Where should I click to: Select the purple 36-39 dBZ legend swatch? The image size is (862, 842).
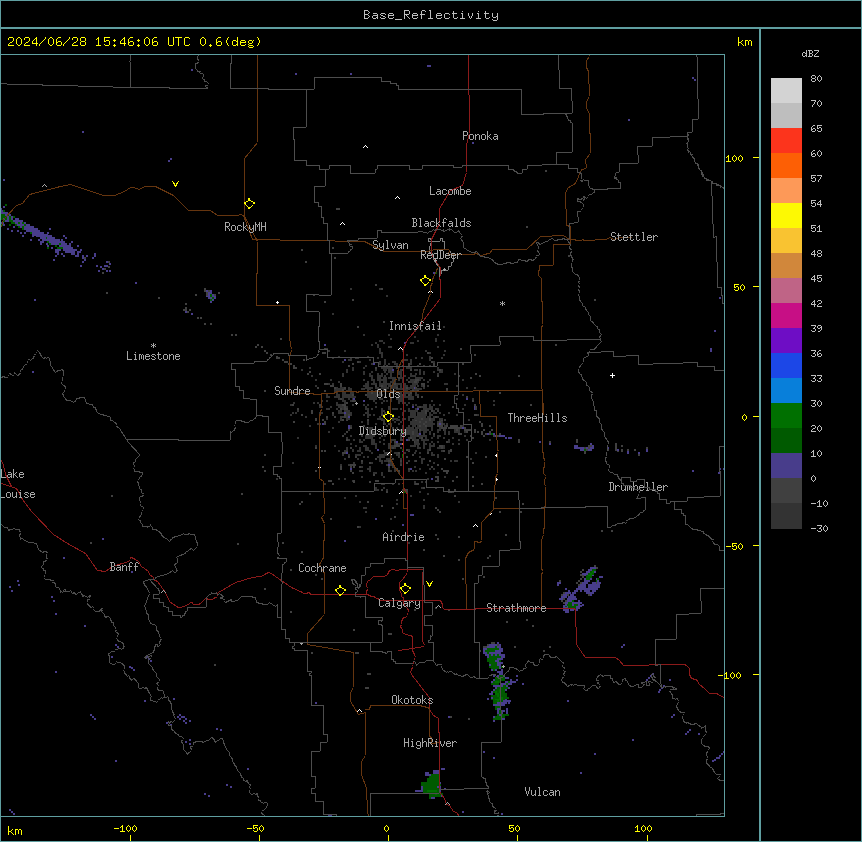(x=786, y=341)
